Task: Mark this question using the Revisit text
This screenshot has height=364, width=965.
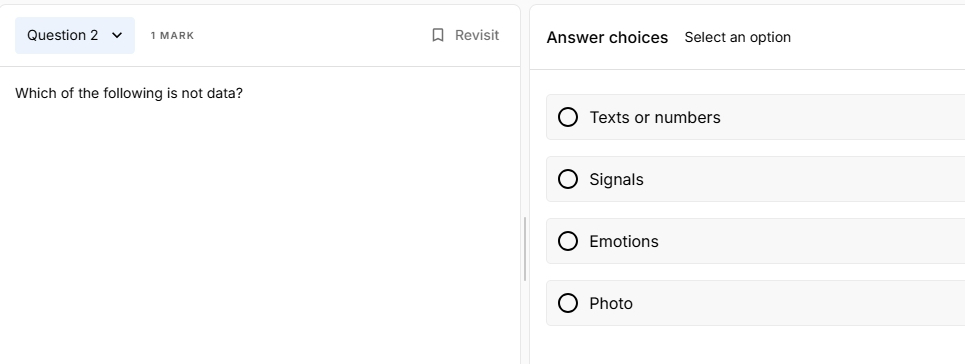Action: point(476,35)
